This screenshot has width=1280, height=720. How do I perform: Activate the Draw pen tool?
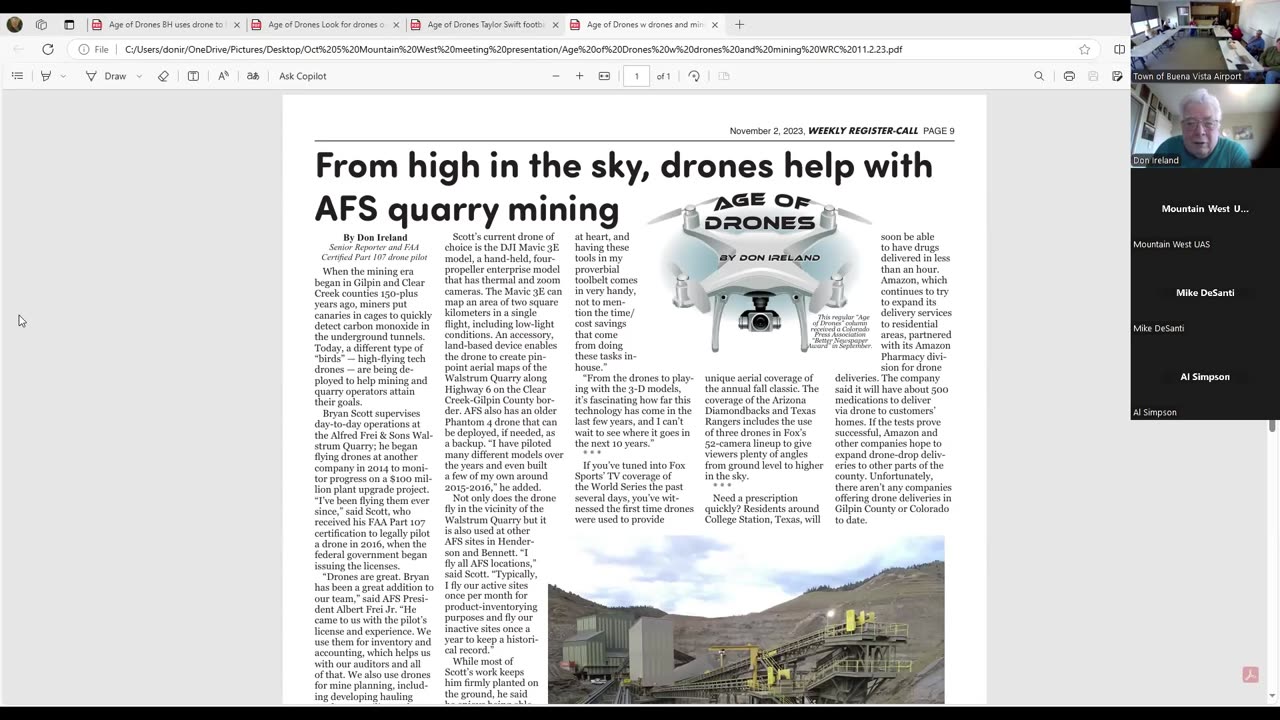(106, 76)
